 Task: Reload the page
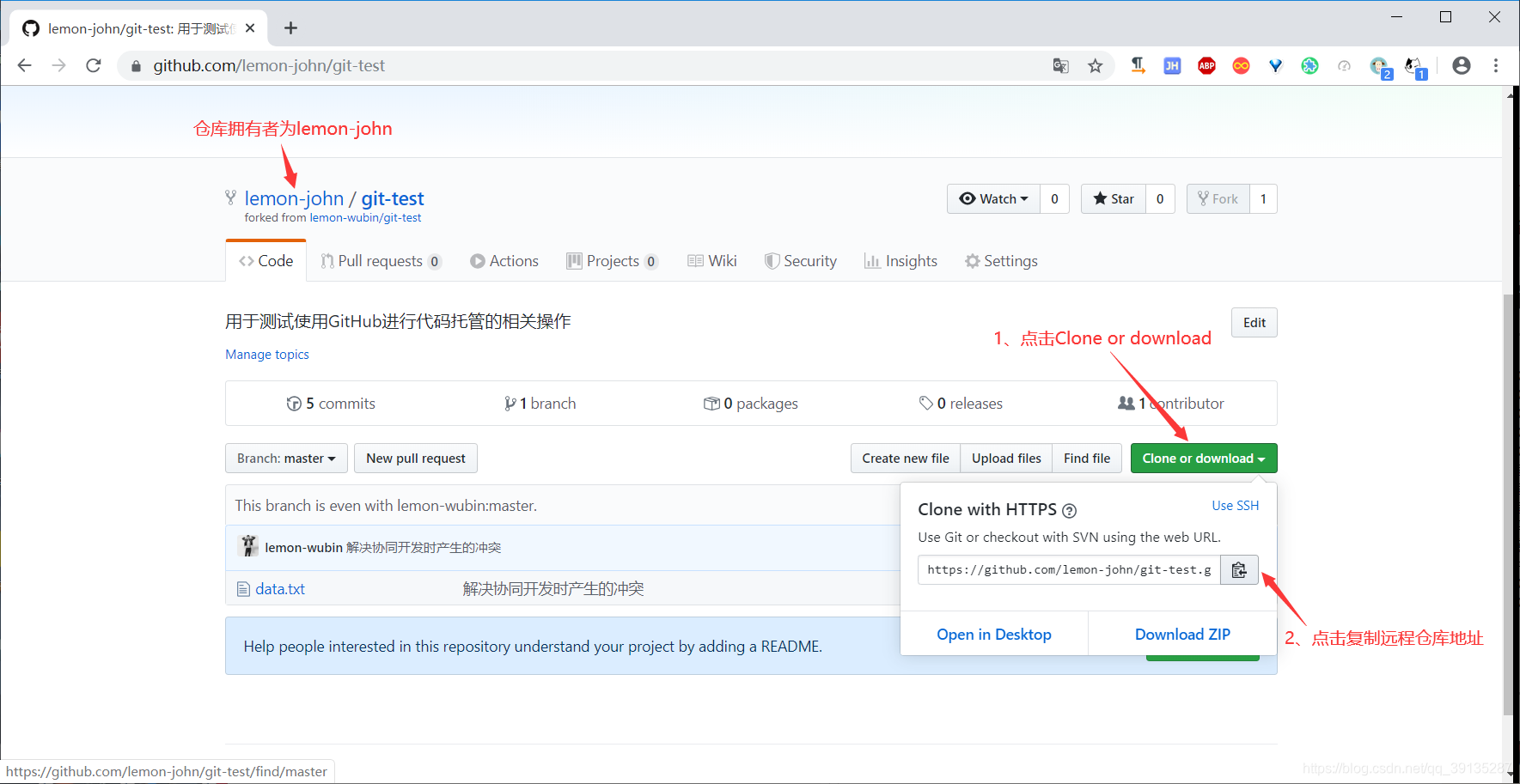point(94,66)
